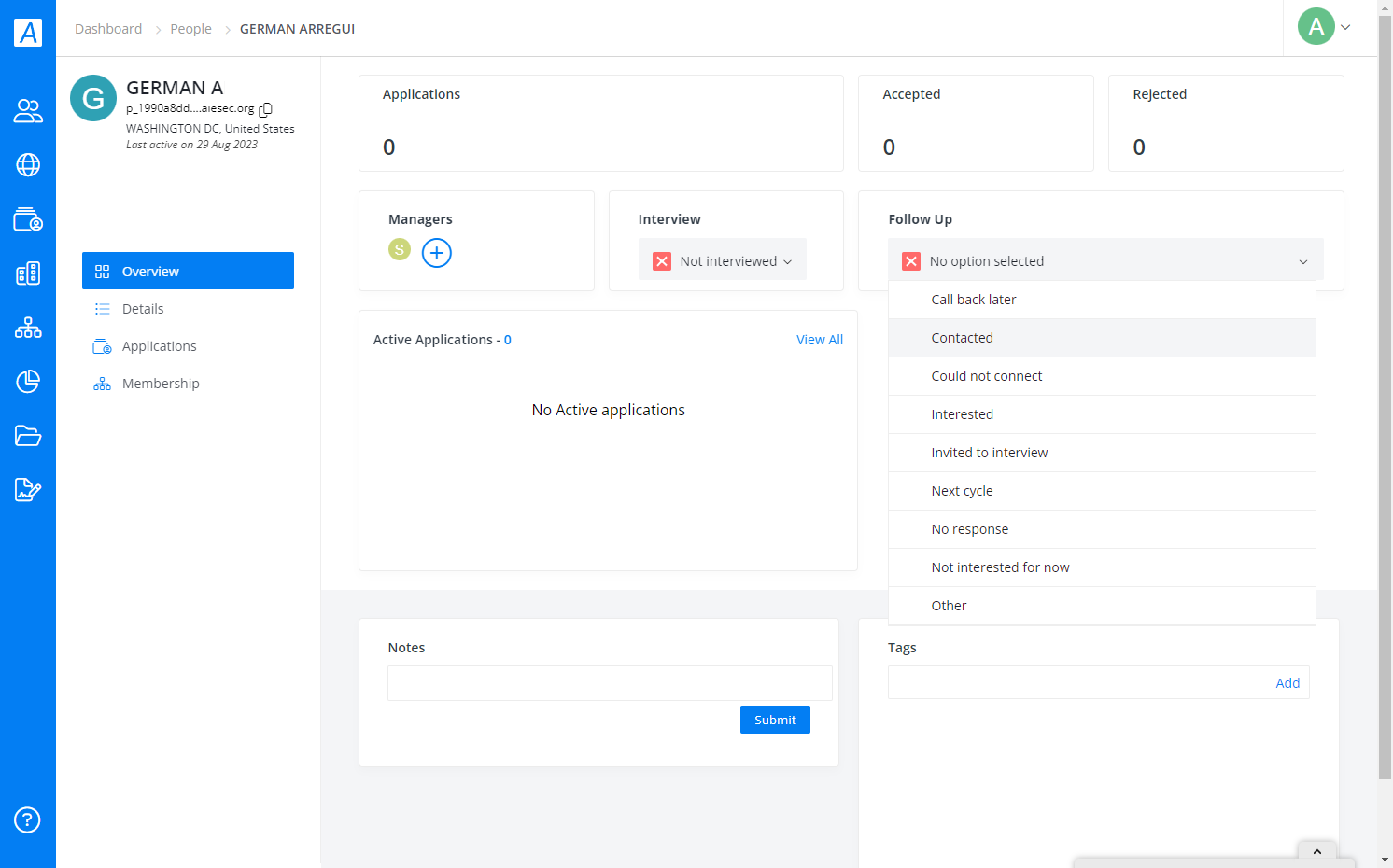Copy the email address with copy icon

(x=266, y=109)
